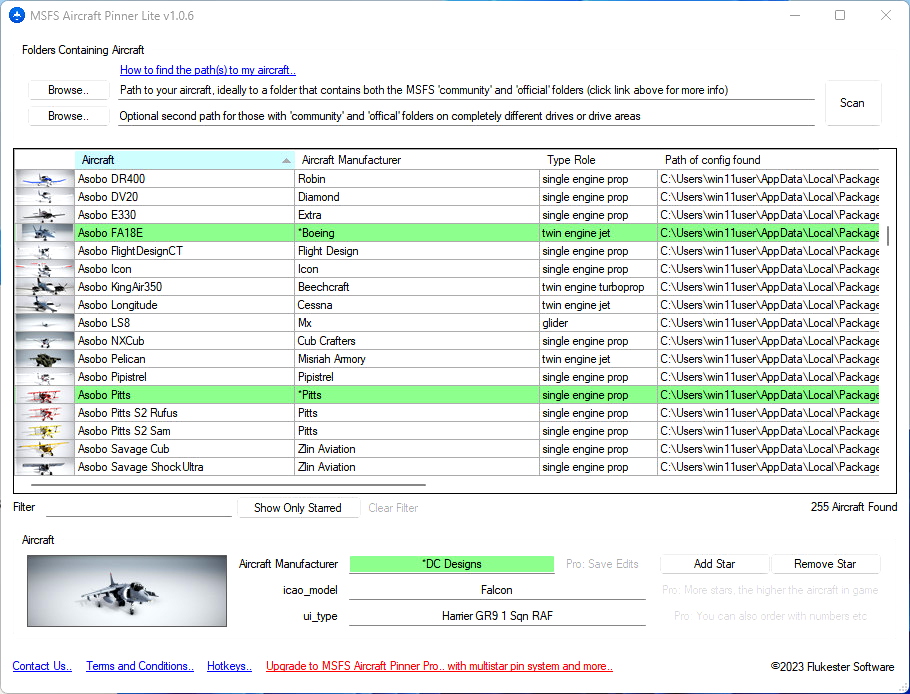
Task: Select the Asobo Pelican thumbnail image
Action: click(44, 359)
